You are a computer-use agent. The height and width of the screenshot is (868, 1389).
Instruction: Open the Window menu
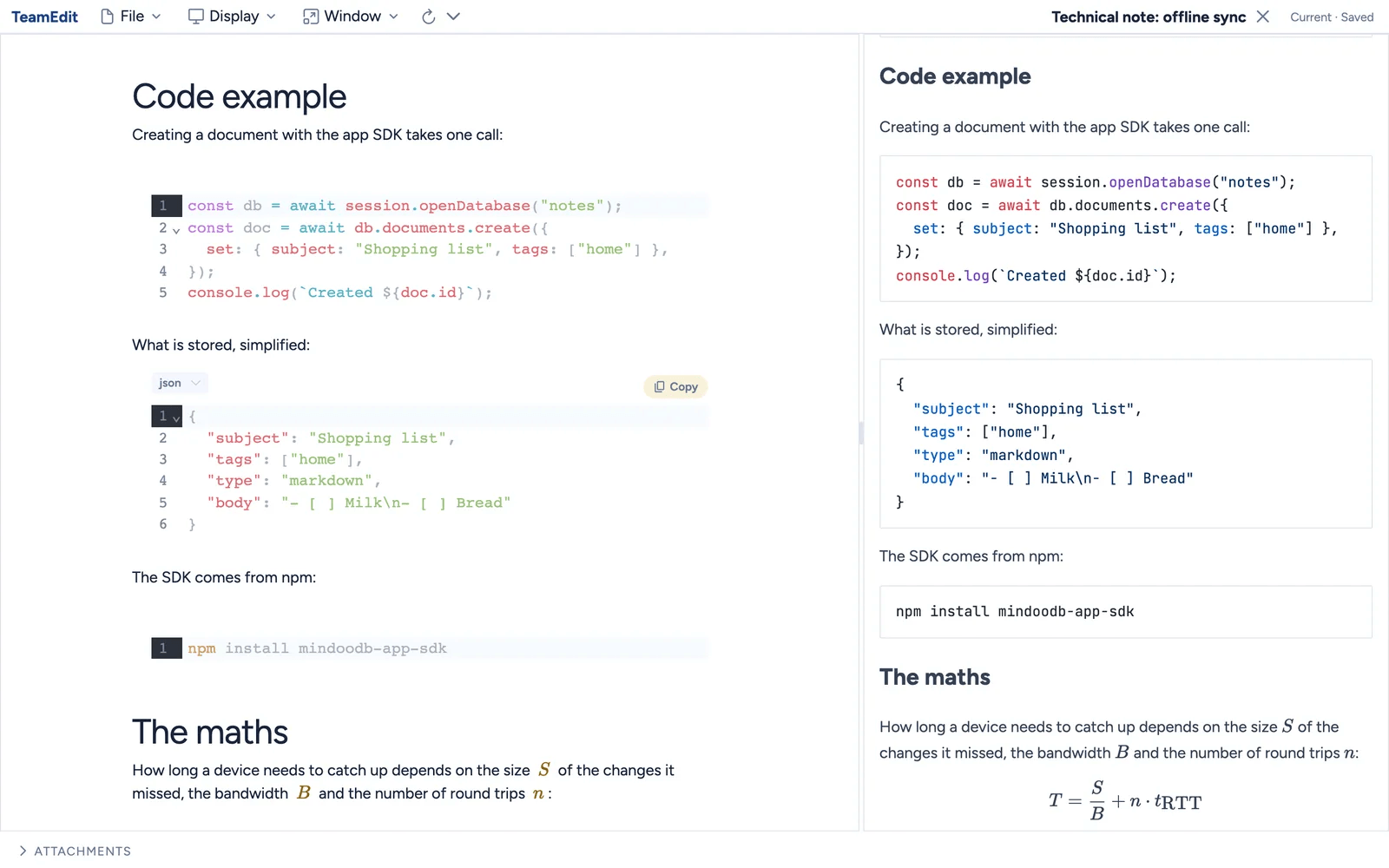click(x=351, y=16)
